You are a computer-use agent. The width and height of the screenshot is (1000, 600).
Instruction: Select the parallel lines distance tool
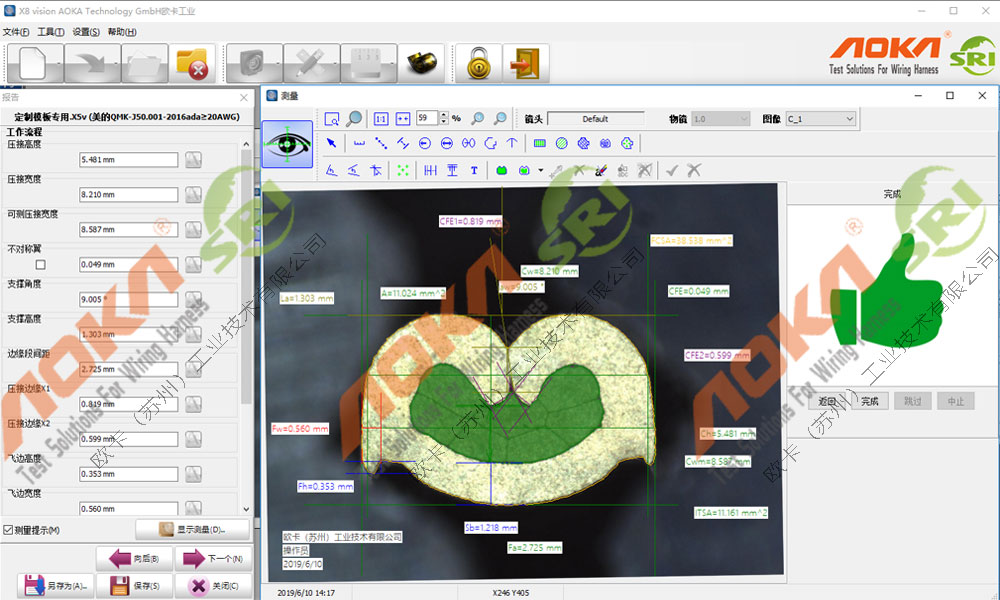click(402, 143)
